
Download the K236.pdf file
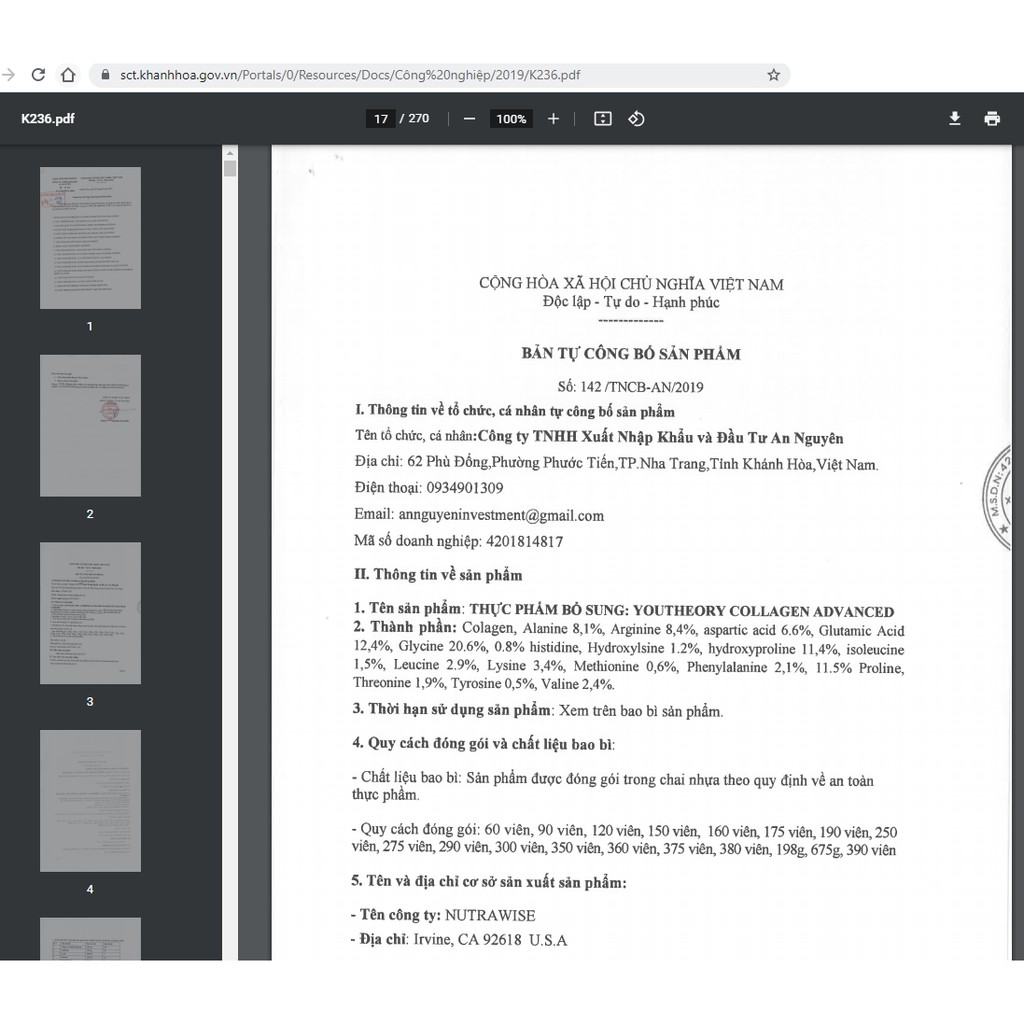[955, 119]
